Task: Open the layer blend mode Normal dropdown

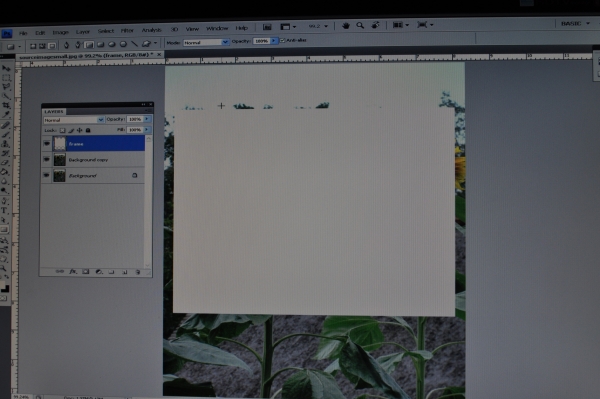Action: click(x=74, y=120)
